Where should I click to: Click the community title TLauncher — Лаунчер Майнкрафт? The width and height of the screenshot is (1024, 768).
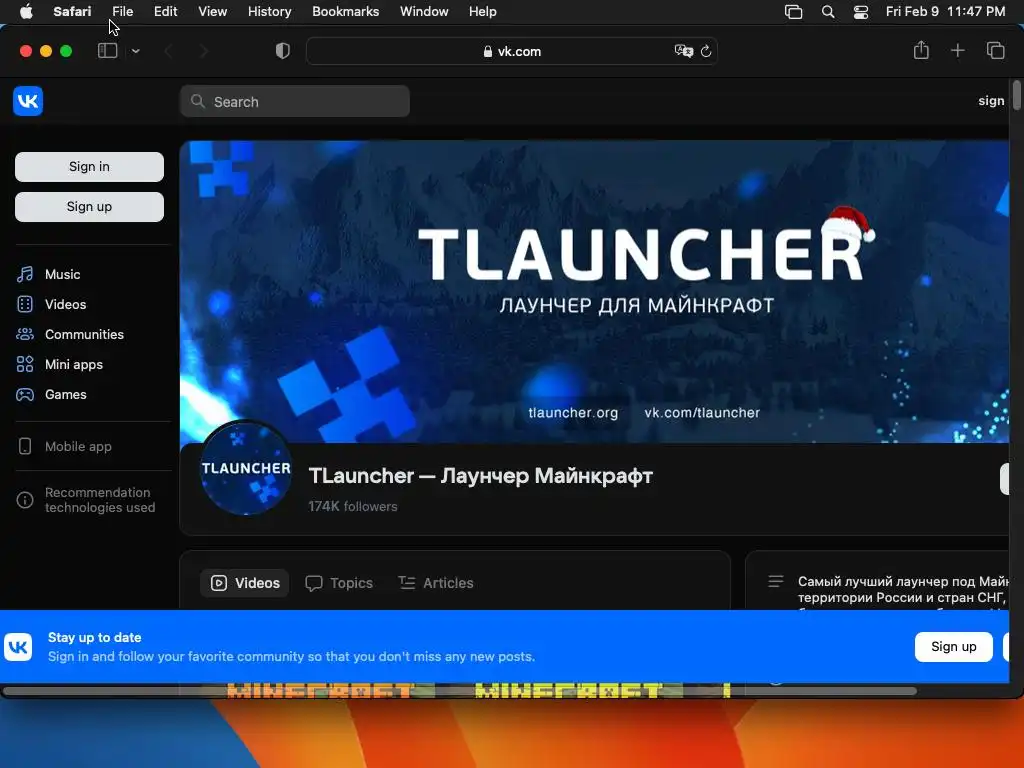coord(481,476)
